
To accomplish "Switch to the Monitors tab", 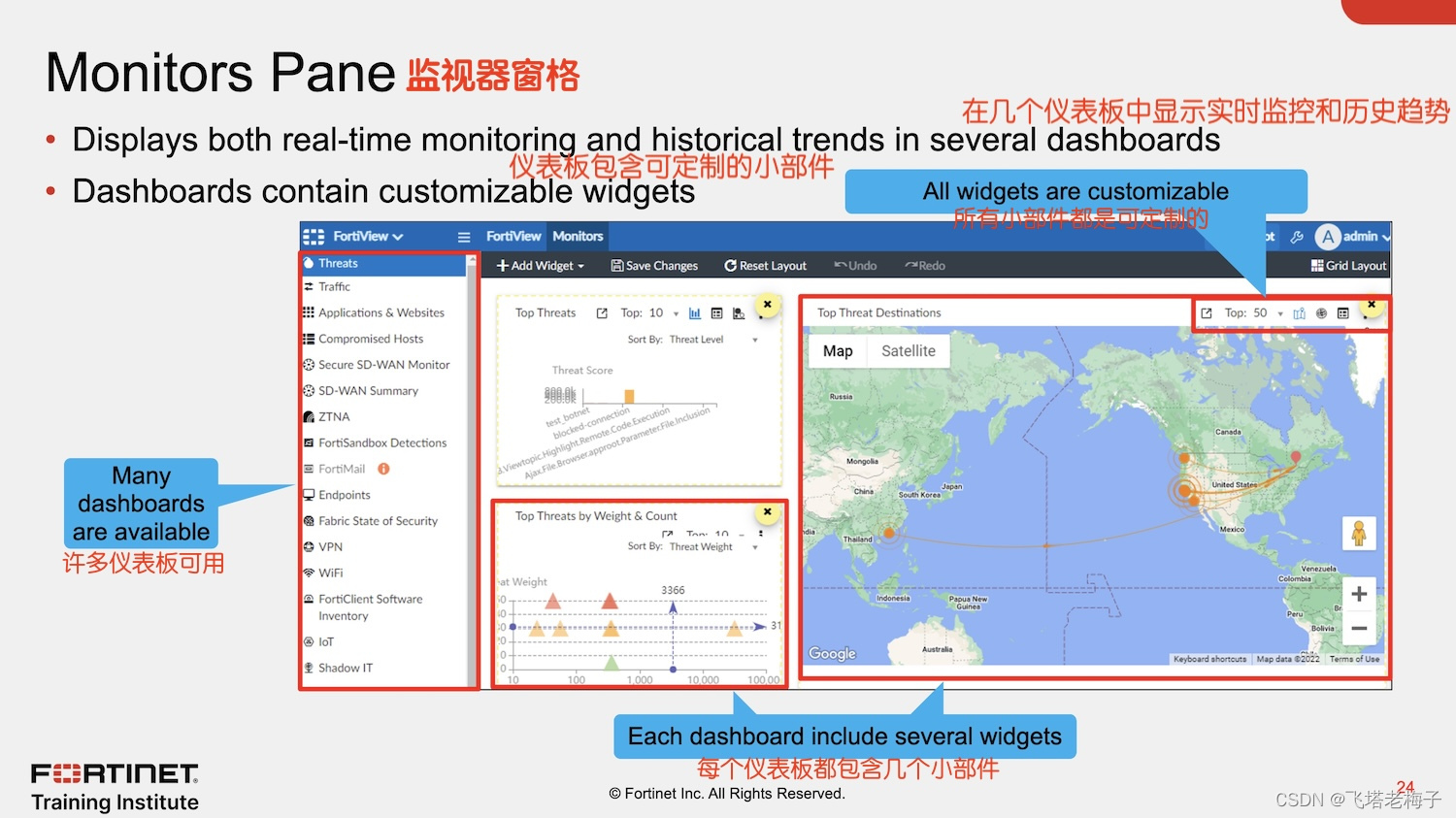I will coord(578,236).
